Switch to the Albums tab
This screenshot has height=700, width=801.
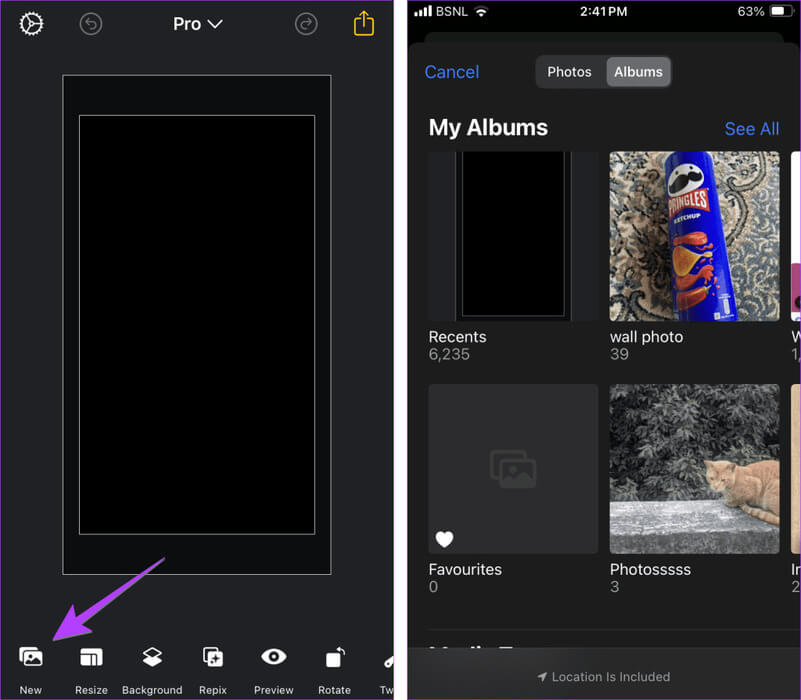tap(638, 72)
